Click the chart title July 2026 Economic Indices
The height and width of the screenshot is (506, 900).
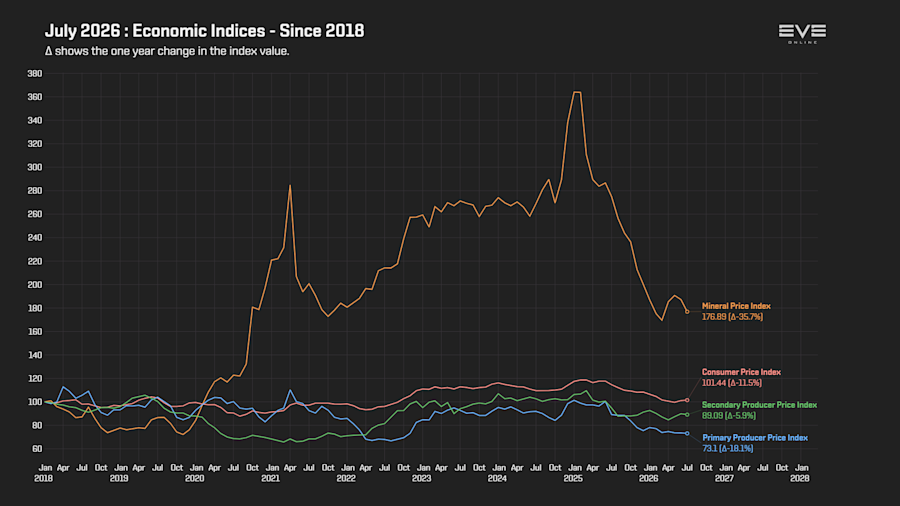(204, 31)
